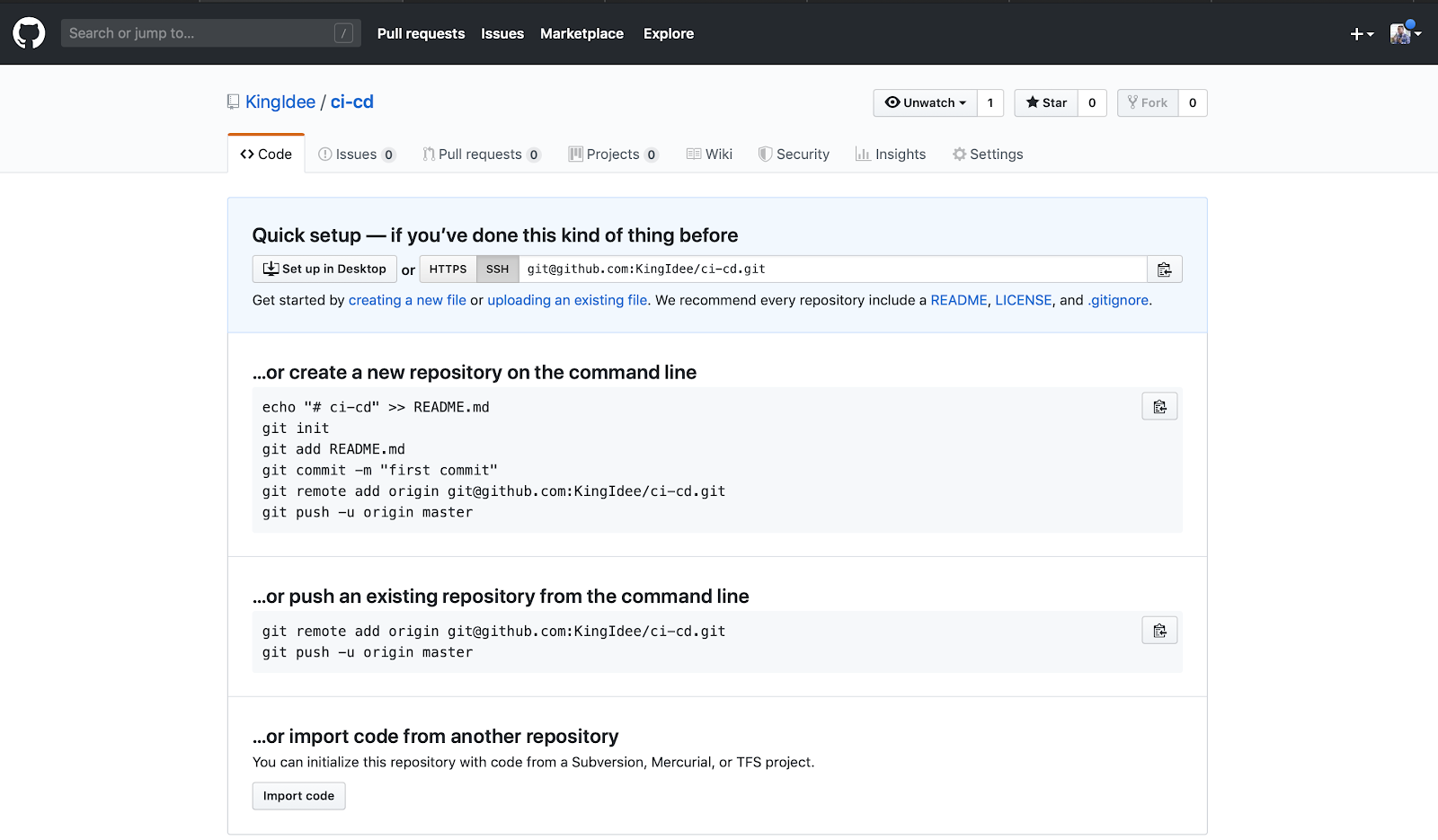Open the Unwatch dropdown menu
Image resolution: width=1438 pixels, height=840 pixels.
coord(963,102)
